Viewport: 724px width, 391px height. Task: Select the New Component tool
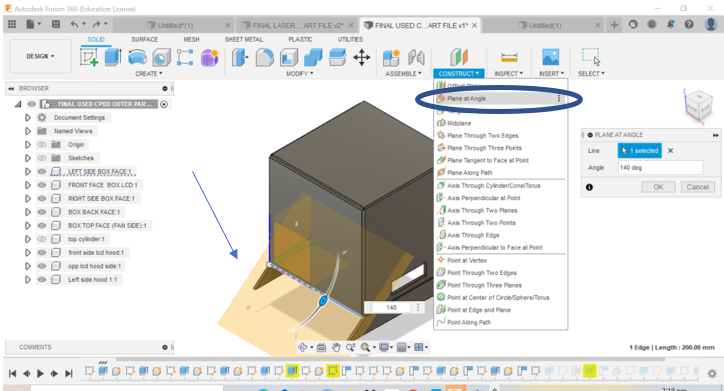[391, 58]
